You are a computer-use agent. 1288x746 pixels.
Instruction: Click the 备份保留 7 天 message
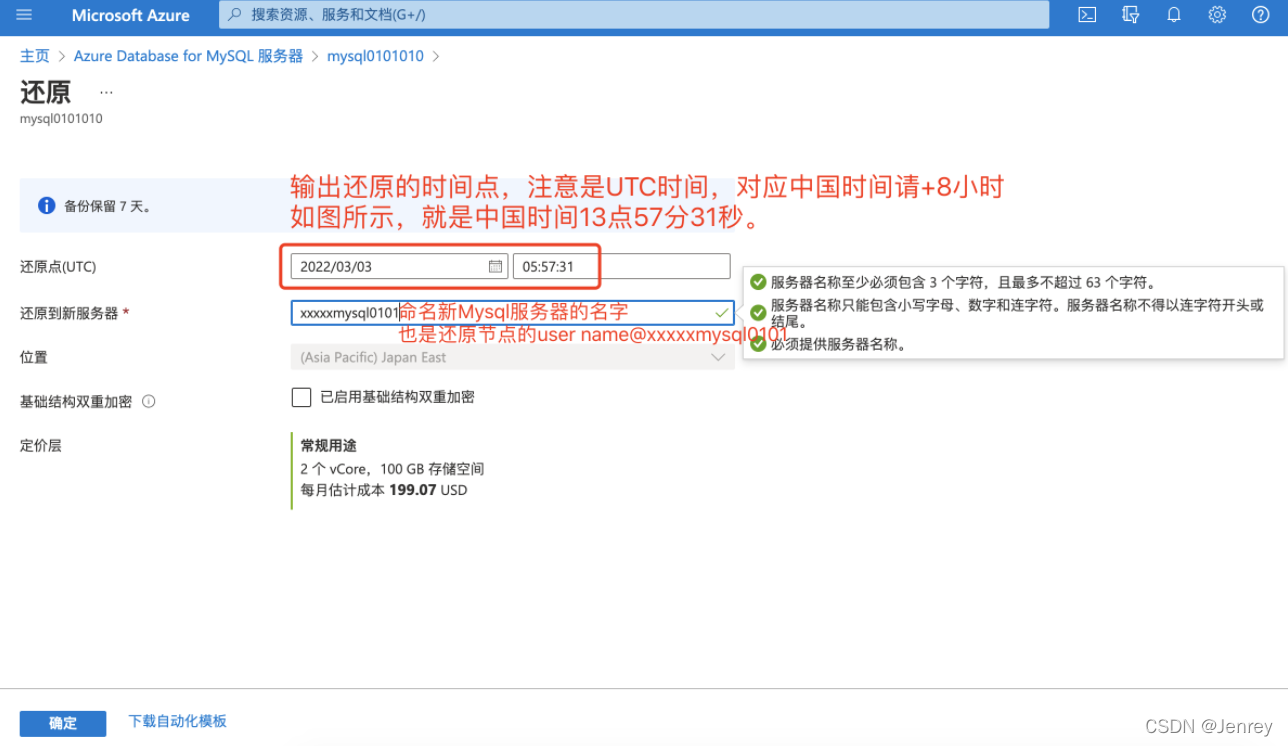[107, 206]
